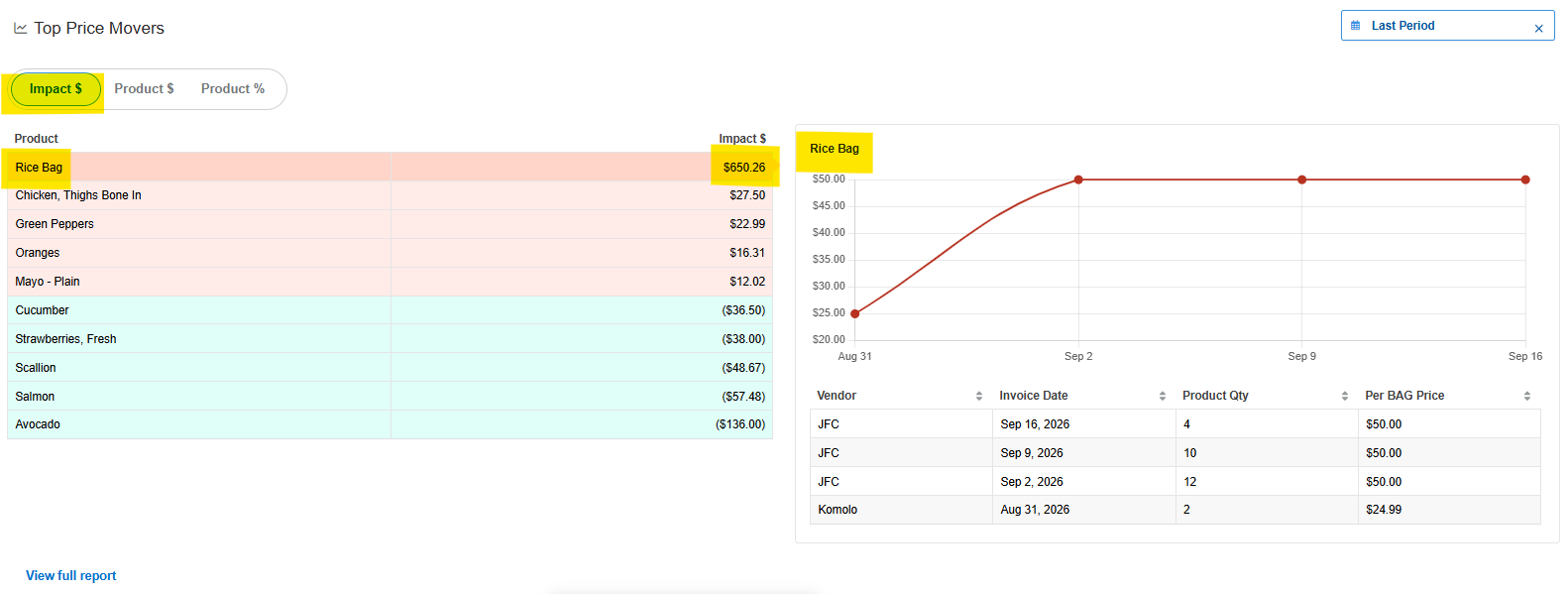Select the Scallion product row
This screenshot has height=594, width=1568.
coord(390,368)
